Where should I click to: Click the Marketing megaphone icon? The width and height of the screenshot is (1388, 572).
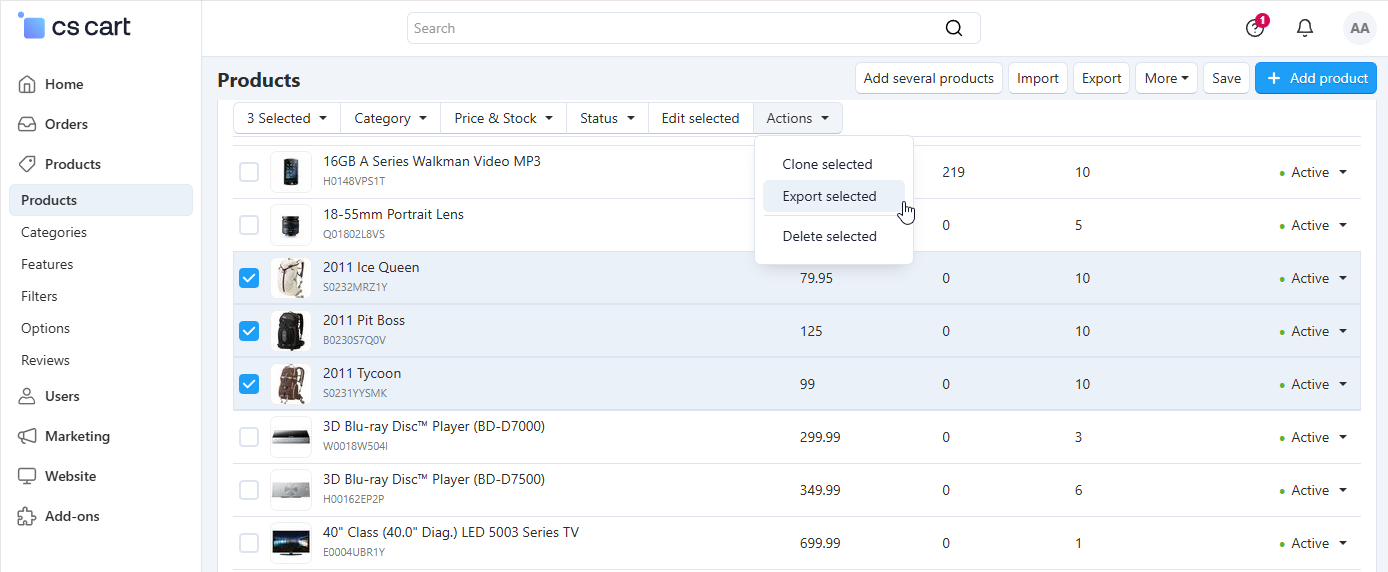click(x=28, y=436)
